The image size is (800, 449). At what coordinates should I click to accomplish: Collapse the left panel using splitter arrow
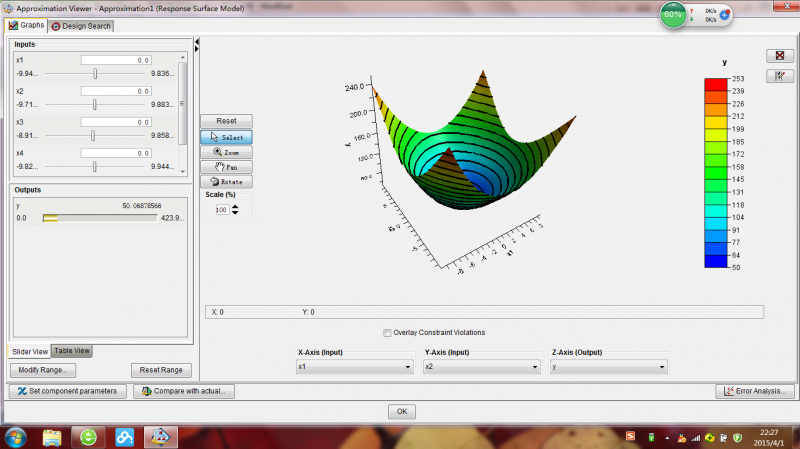197,41
